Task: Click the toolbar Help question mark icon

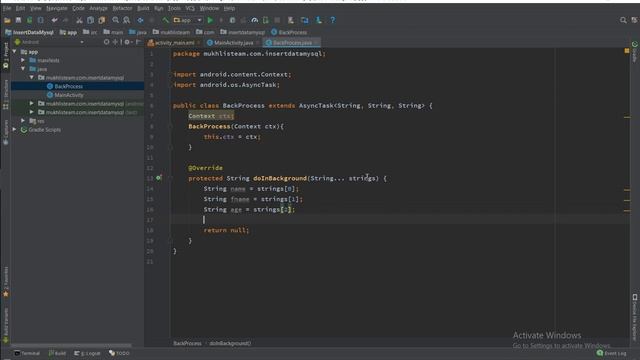Action: click(333, 20)
